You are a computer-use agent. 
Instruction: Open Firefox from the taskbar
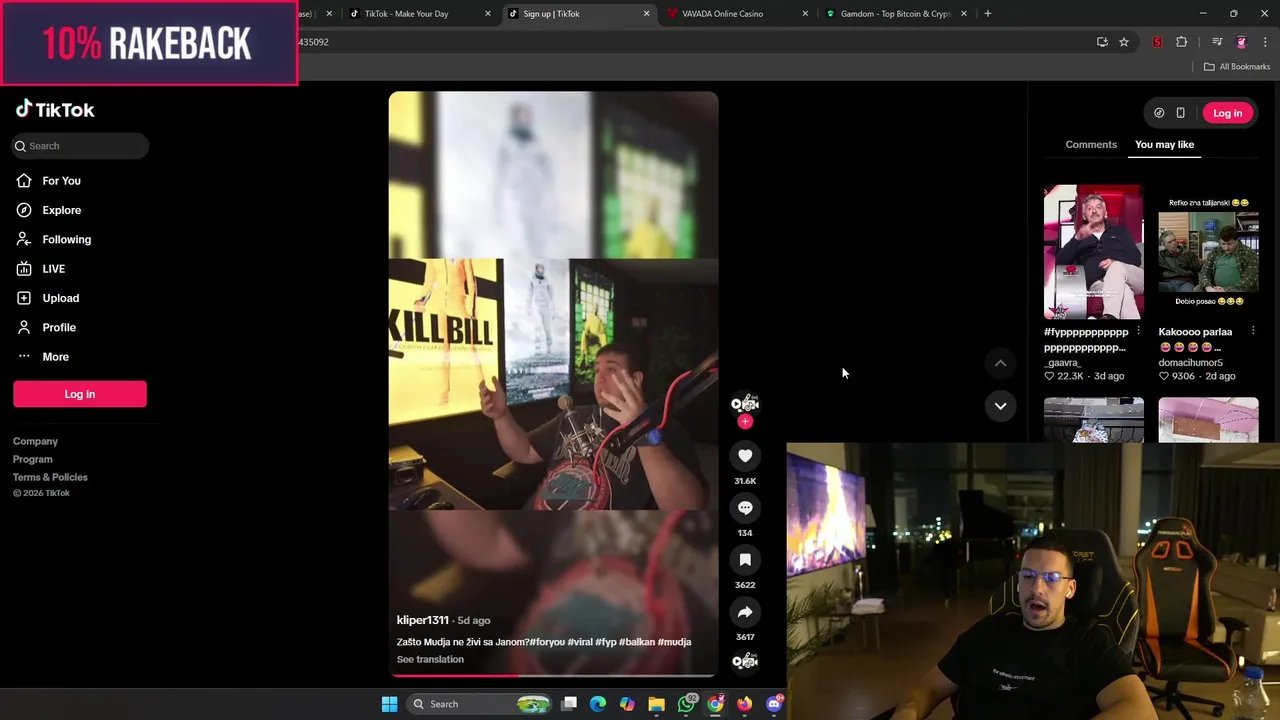tap(744, 704)
